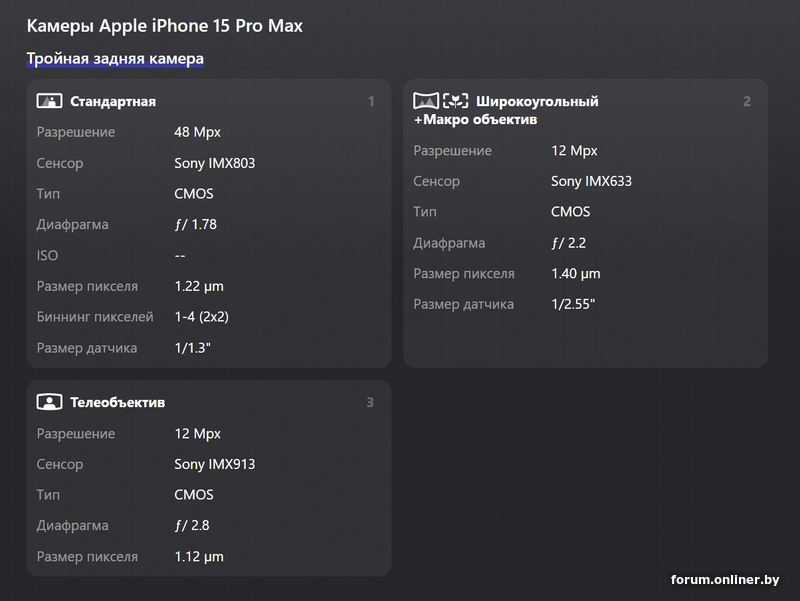Click the telephoto portrait icon
The width and height of the screenshot is (800, 601).
pyautogui.click(x=49, y=402)
